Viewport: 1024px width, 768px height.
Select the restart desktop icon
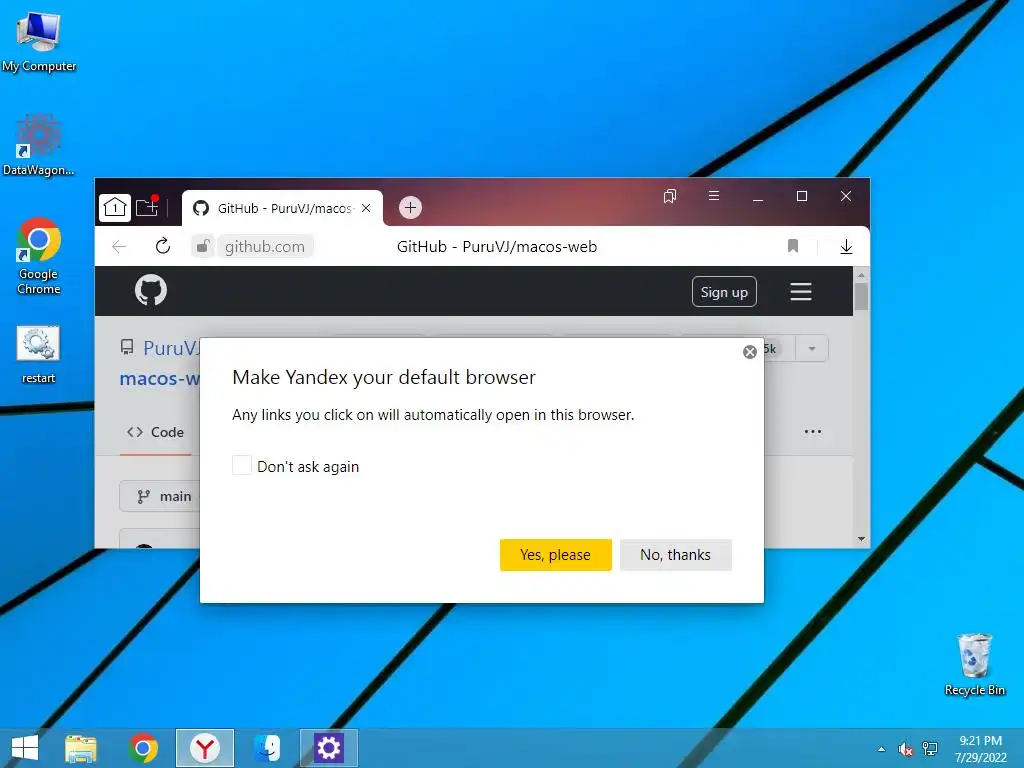39,355
